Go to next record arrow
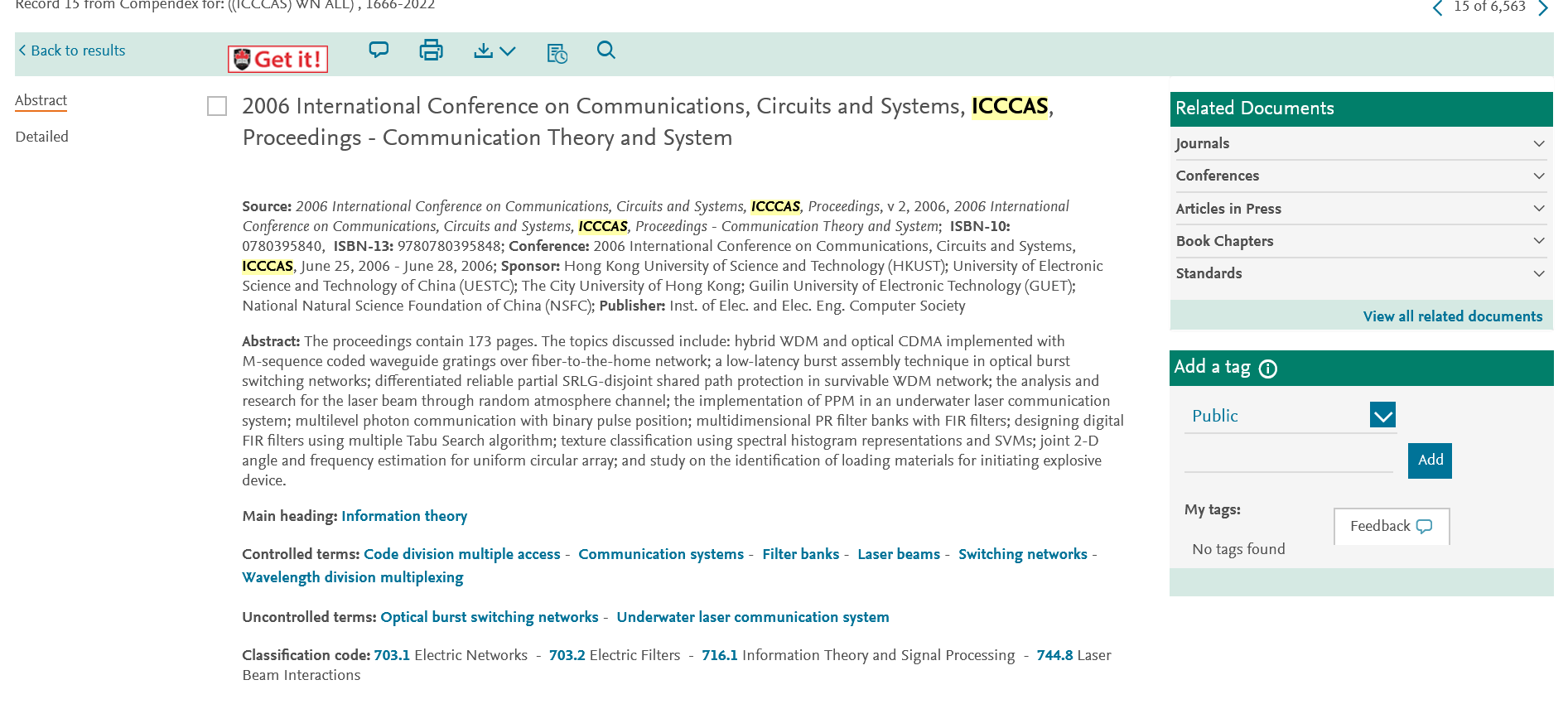Image resolution: width=1568 pixels, height=704 pixels. (1542, 7)
